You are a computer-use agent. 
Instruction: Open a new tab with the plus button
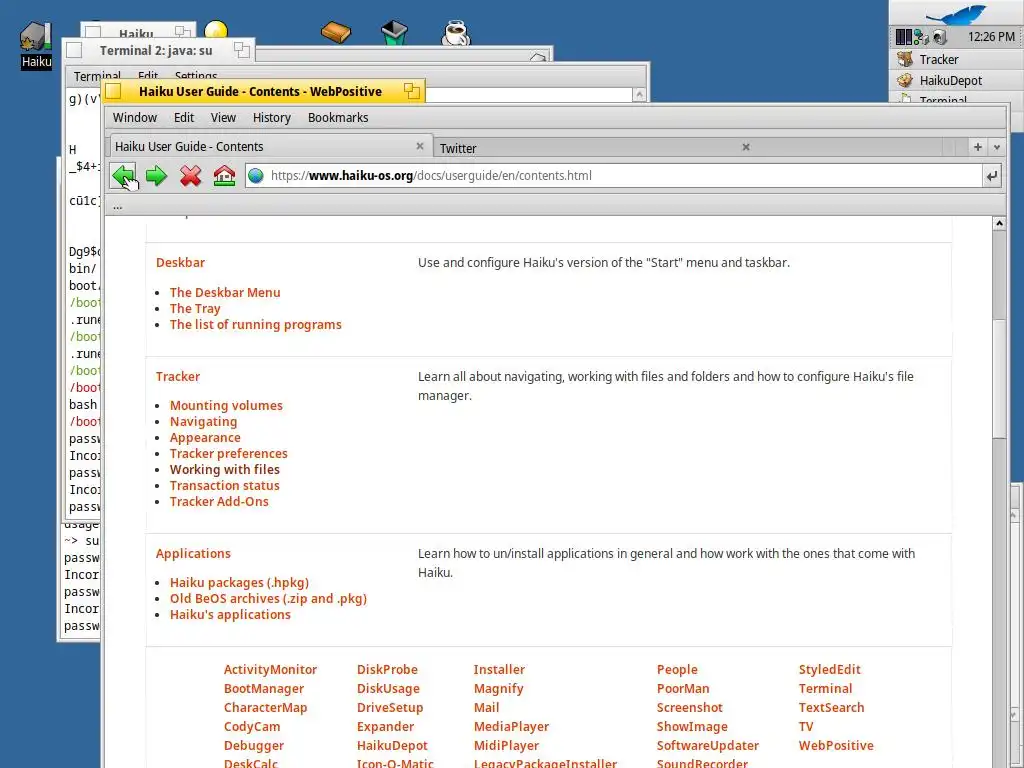pyautogui.click(x=978, y=147)
